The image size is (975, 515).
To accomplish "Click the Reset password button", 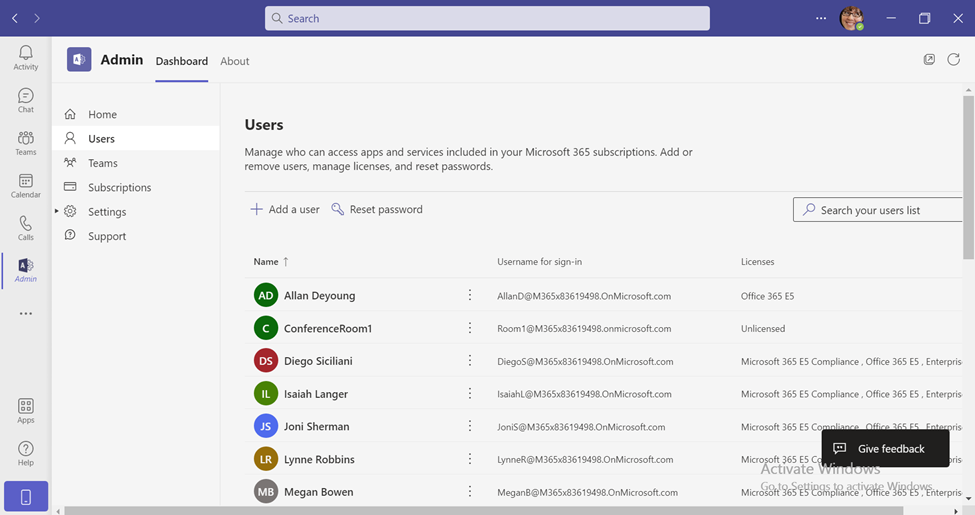I will pyautogui.click(x=377, y=210).
